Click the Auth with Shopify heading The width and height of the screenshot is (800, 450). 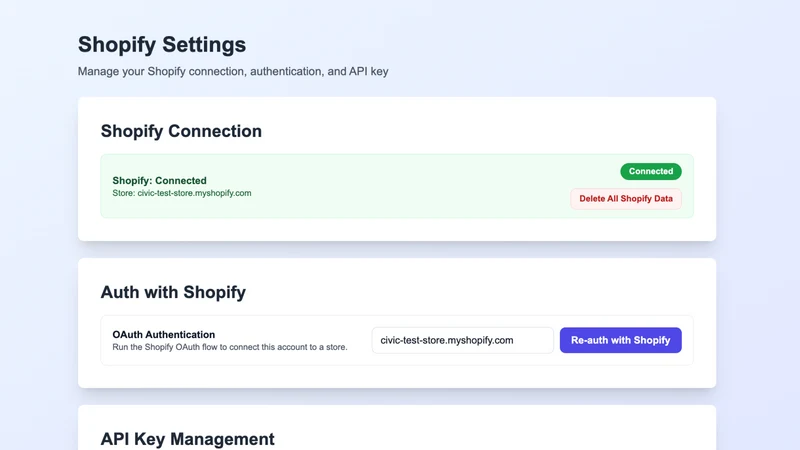click(173, 292)
